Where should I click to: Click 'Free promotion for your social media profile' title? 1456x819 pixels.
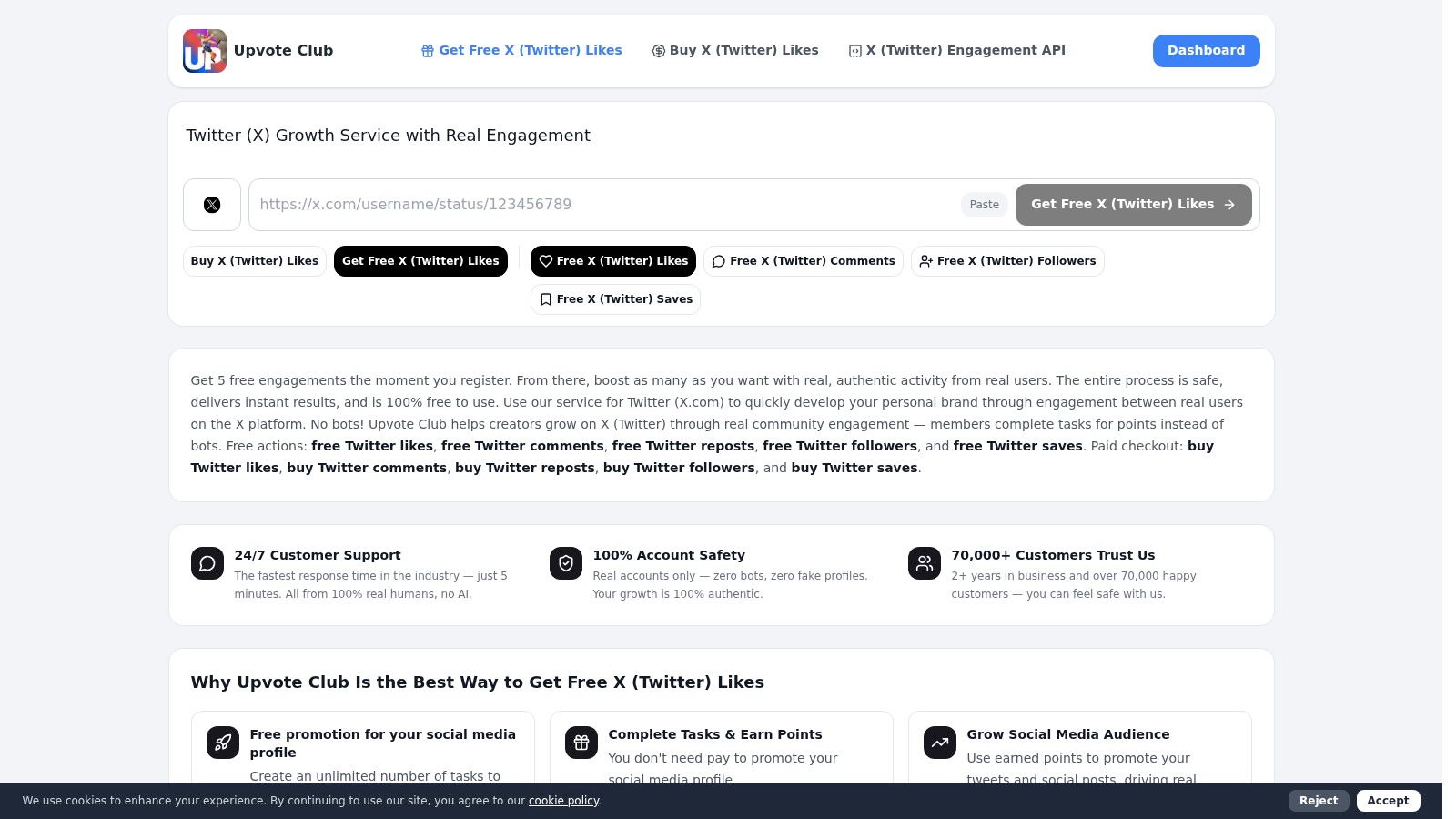click(x=383, y=743)
